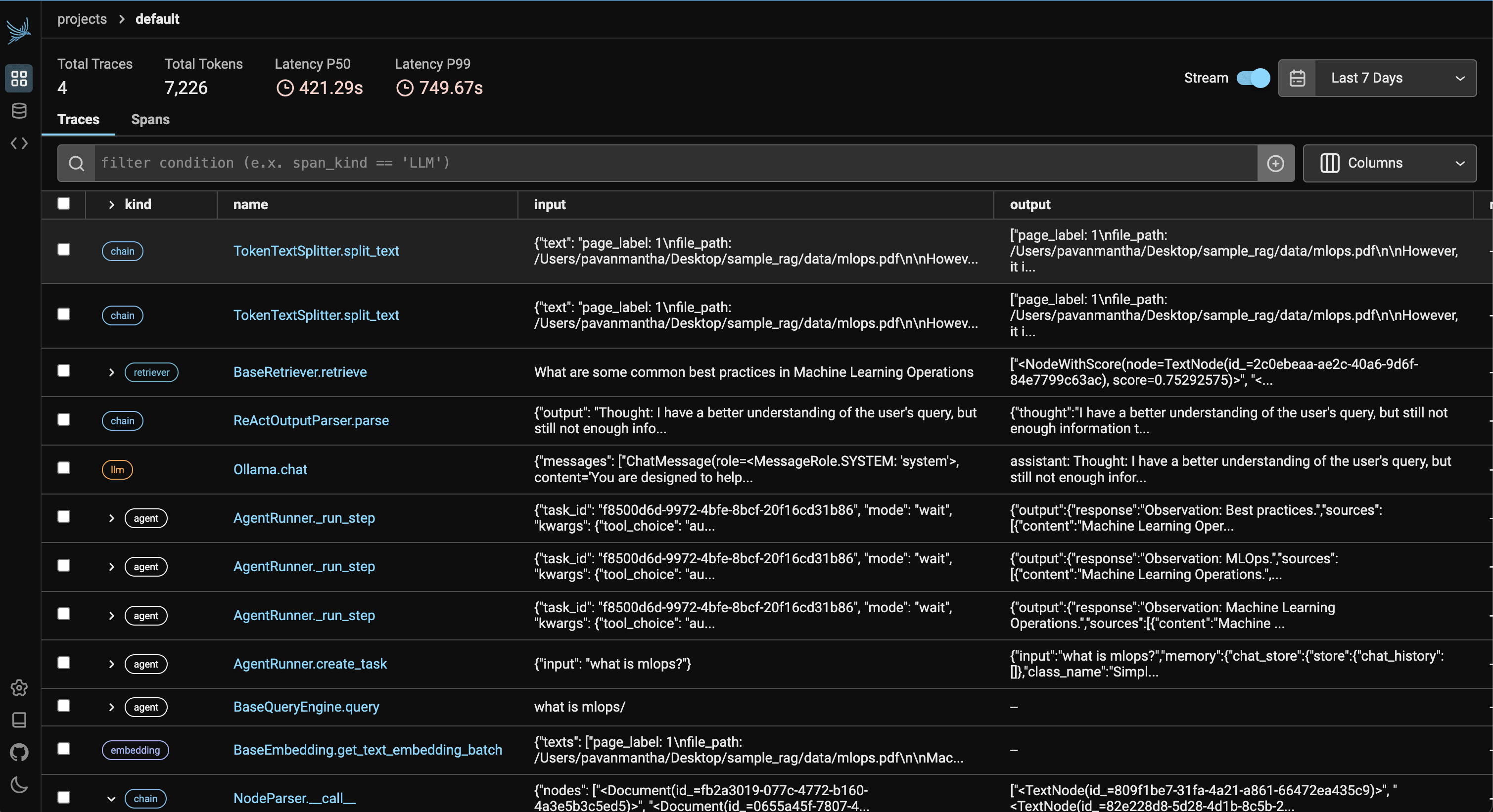Select the Ollama.chat row checkbox

pyautogui.click(x=64, y=468)
